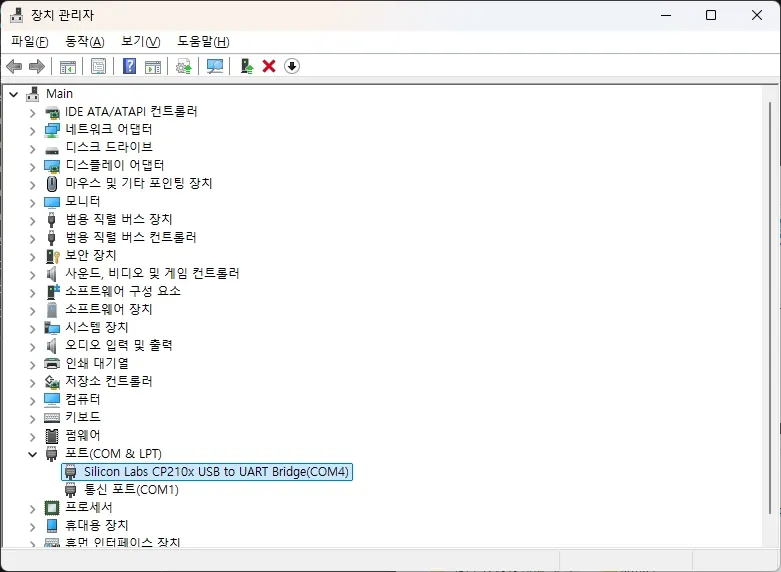Expand the 범용 직렬 버스 컨트롤러 arrow
Viewport: 781px width, 572px height.
point(33,239)
